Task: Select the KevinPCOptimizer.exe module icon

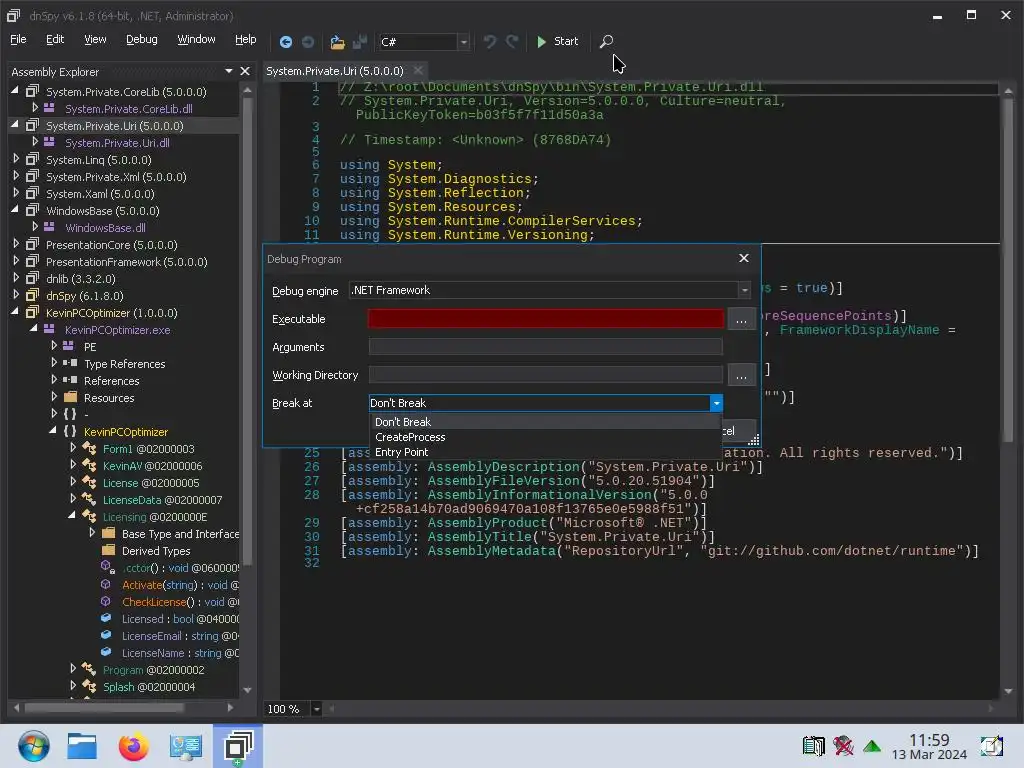Action: point(50,328)
